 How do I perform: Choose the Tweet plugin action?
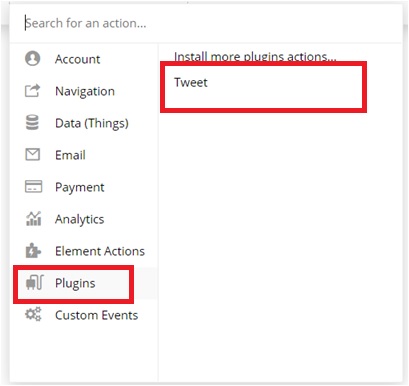[191, 82]
